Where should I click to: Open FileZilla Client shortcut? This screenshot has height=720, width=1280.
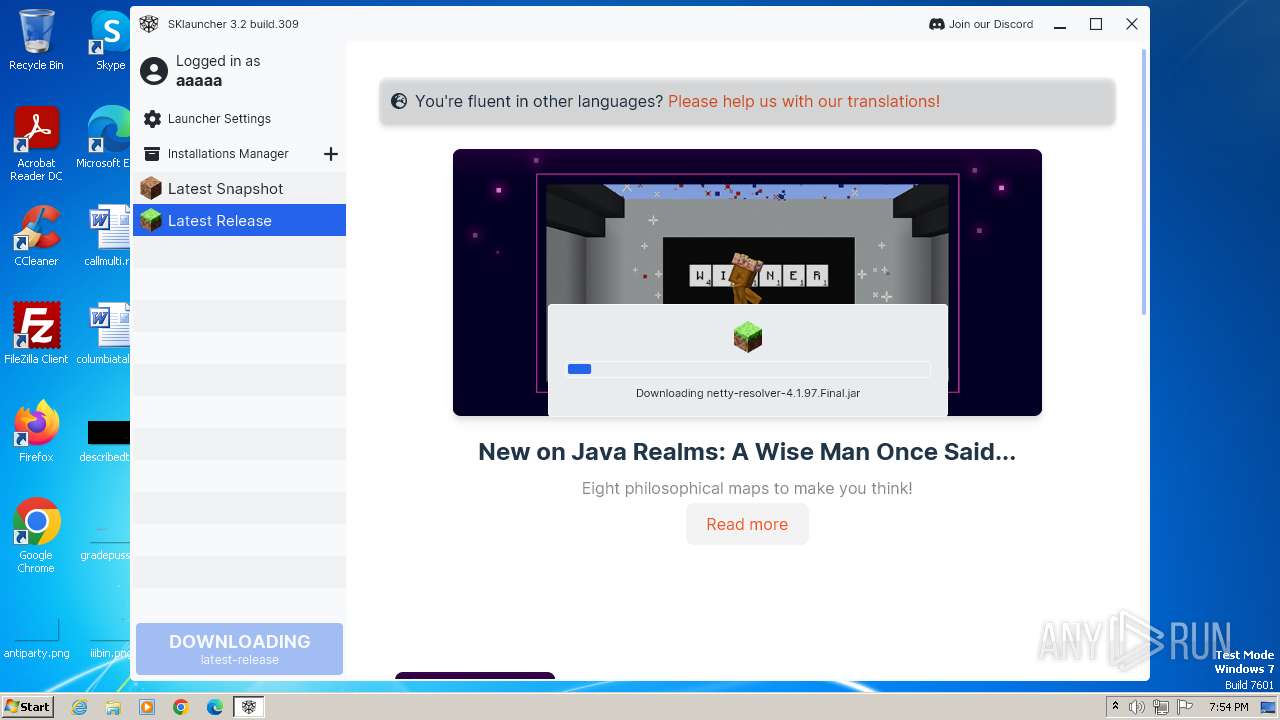pos(36,333)
